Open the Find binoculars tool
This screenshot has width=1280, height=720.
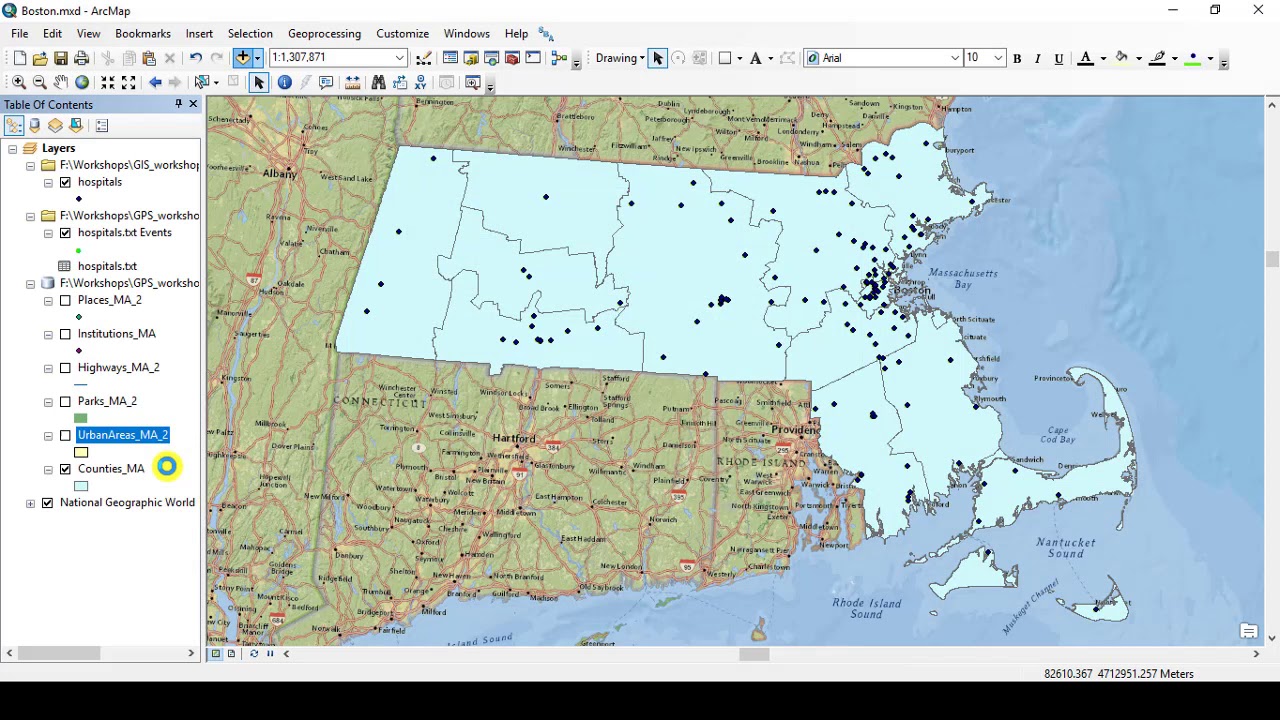pos(378,82)
